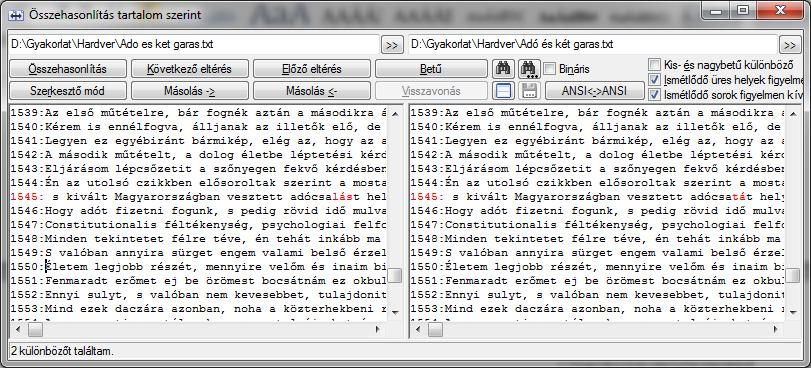Uncheck Ismétlődő sorok figyelmen kívül
The width and height of the screenshot is (811, 368).
coord(655,95)
